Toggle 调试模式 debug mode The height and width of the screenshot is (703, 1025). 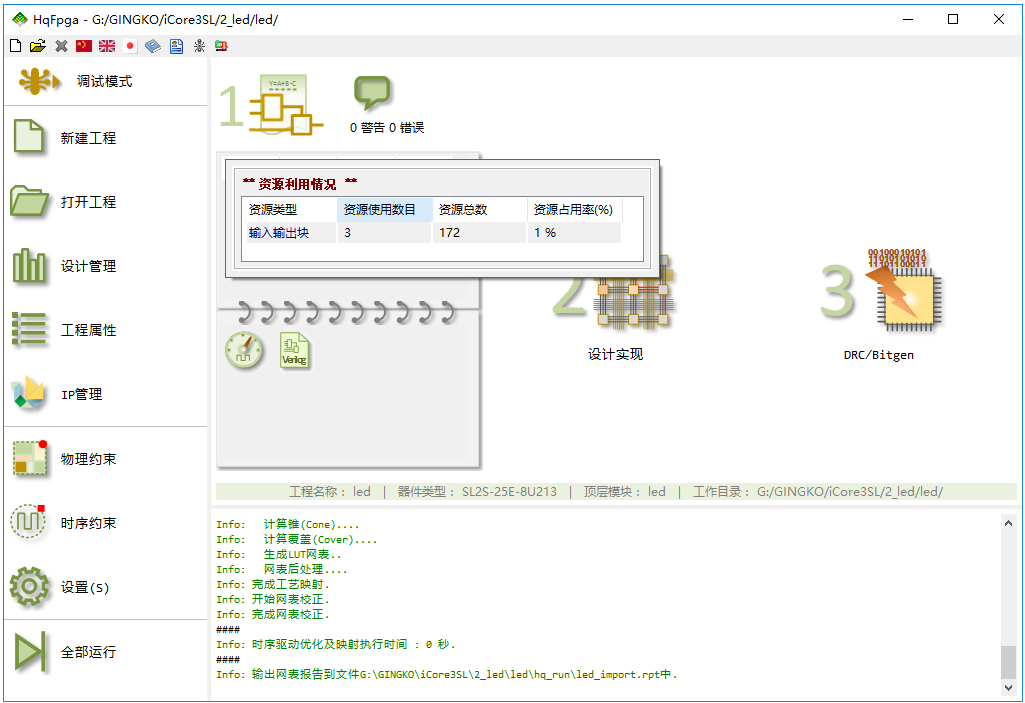coord(104,81)
